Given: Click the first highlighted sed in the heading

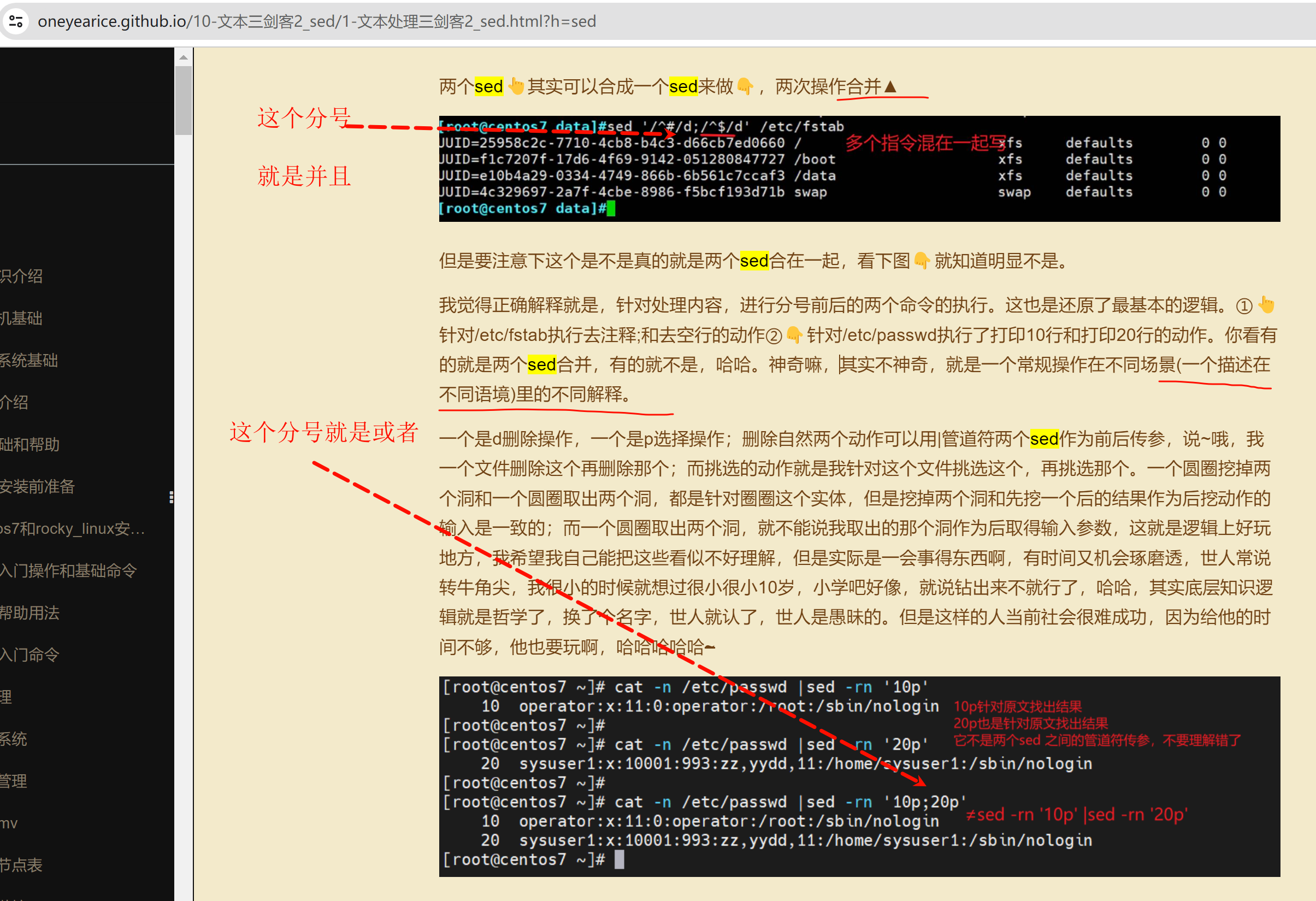Looking at the screenshot, I should (488, 87).
